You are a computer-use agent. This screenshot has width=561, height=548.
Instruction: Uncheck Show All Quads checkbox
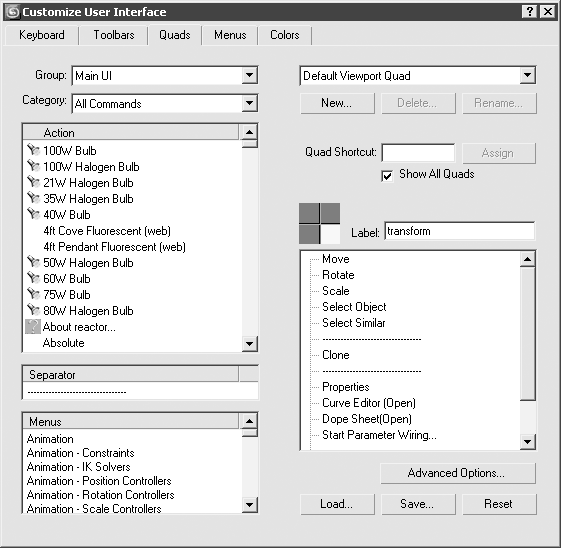coord(387,176)
